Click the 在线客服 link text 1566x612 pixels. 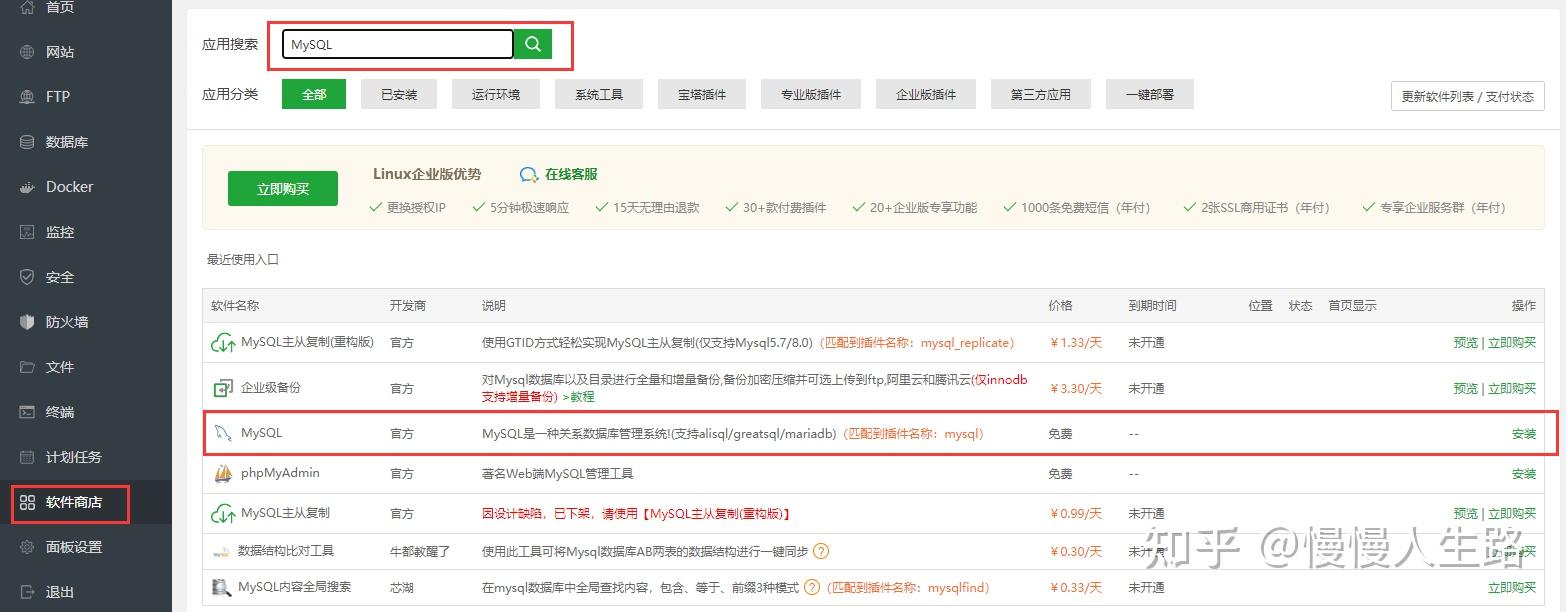(571, 174)
